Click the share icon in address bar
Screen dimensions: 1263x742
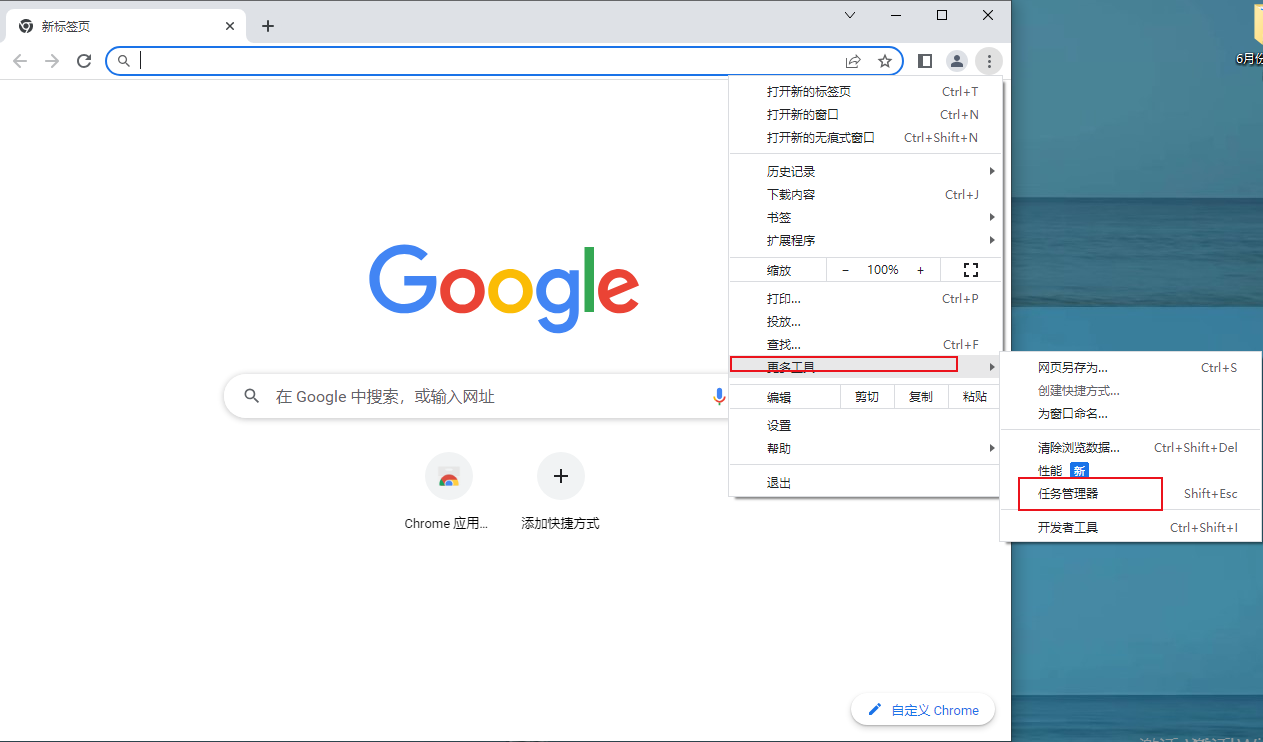click(x=853, y=61)
